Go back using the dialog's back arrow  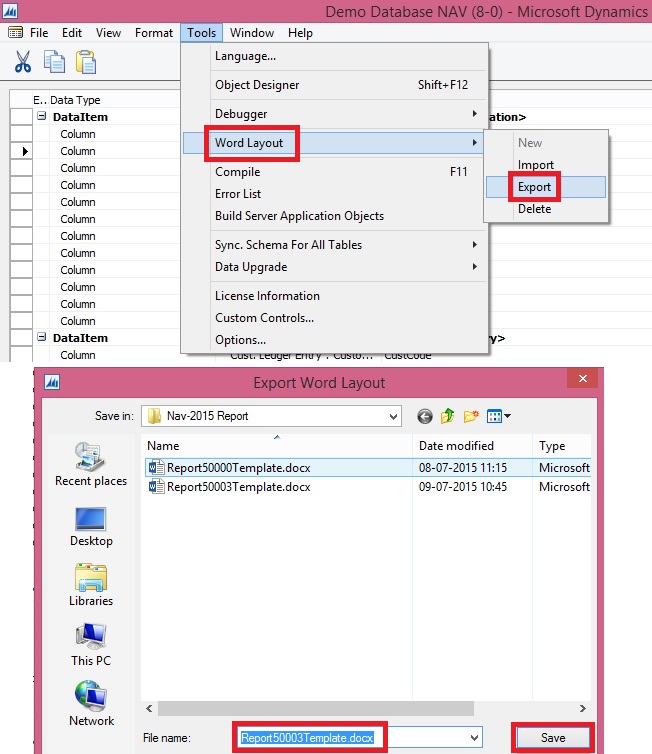click(426, 415)
